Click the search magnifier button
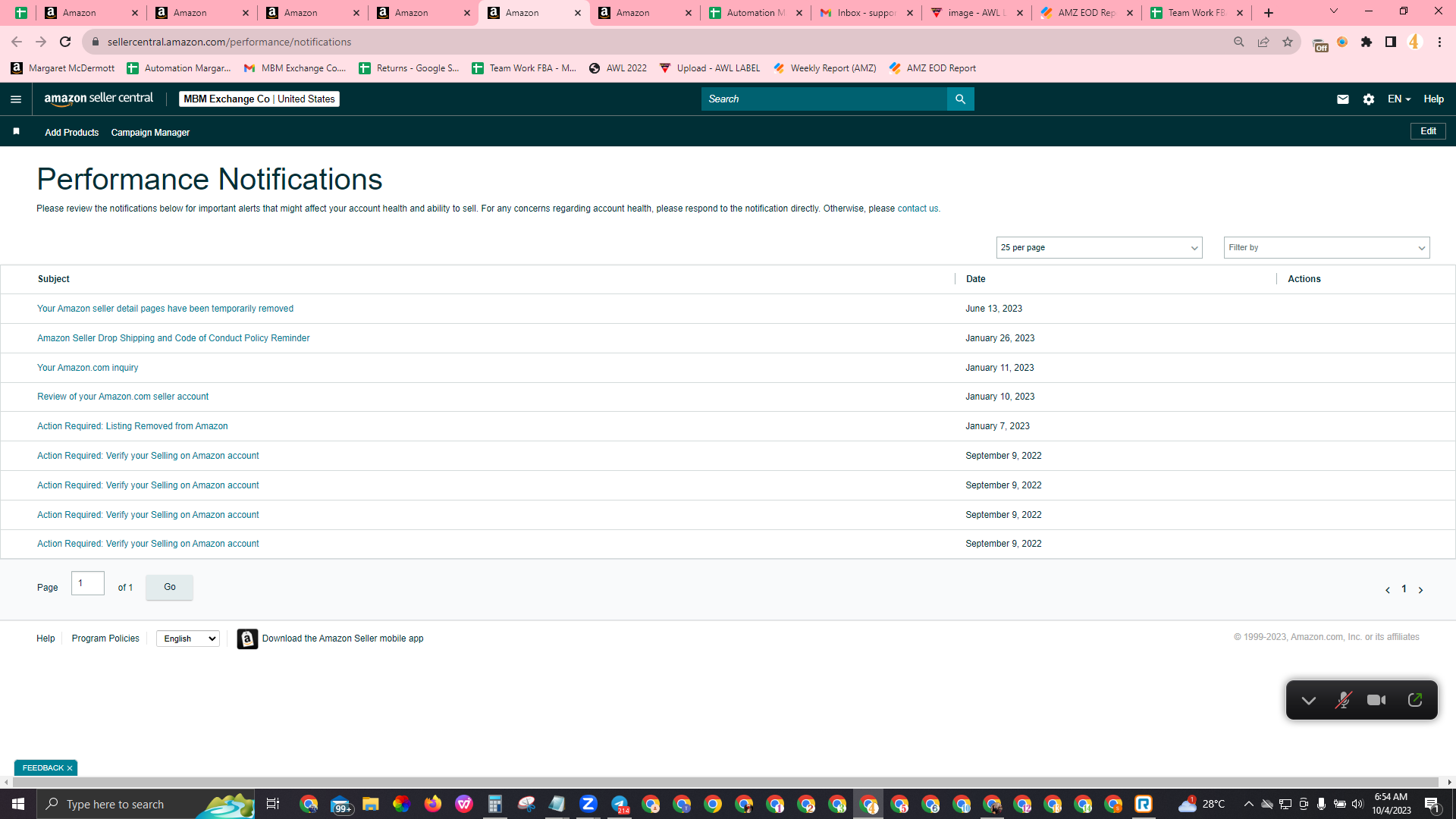 click(960, 99)
